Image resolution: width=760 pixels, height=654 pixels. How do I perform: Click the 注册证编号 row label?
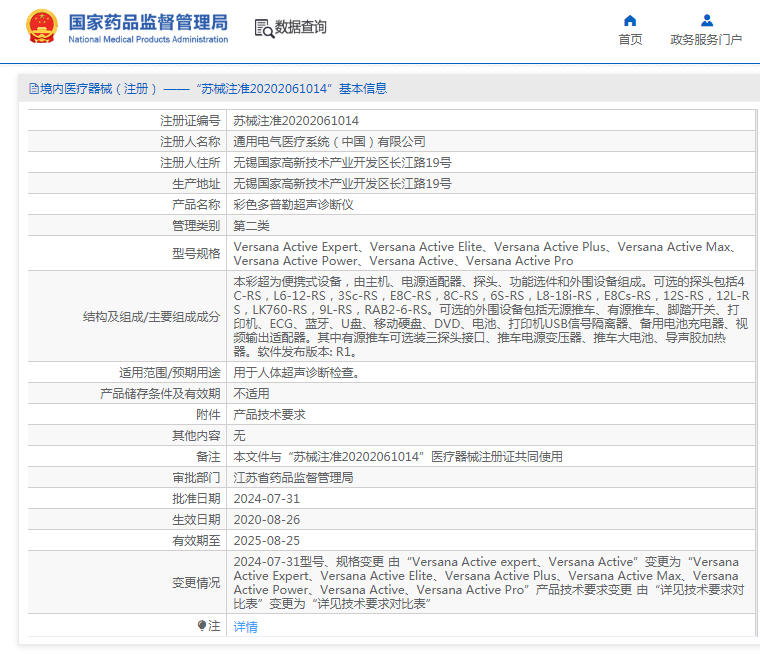point(190,121)
